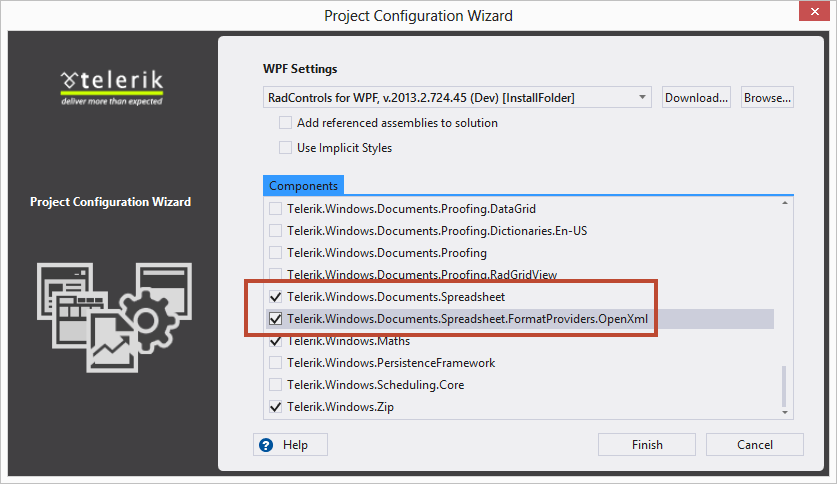837x484 pixels.
Task: Click the Download... button
Action: [x=696, y=98]
